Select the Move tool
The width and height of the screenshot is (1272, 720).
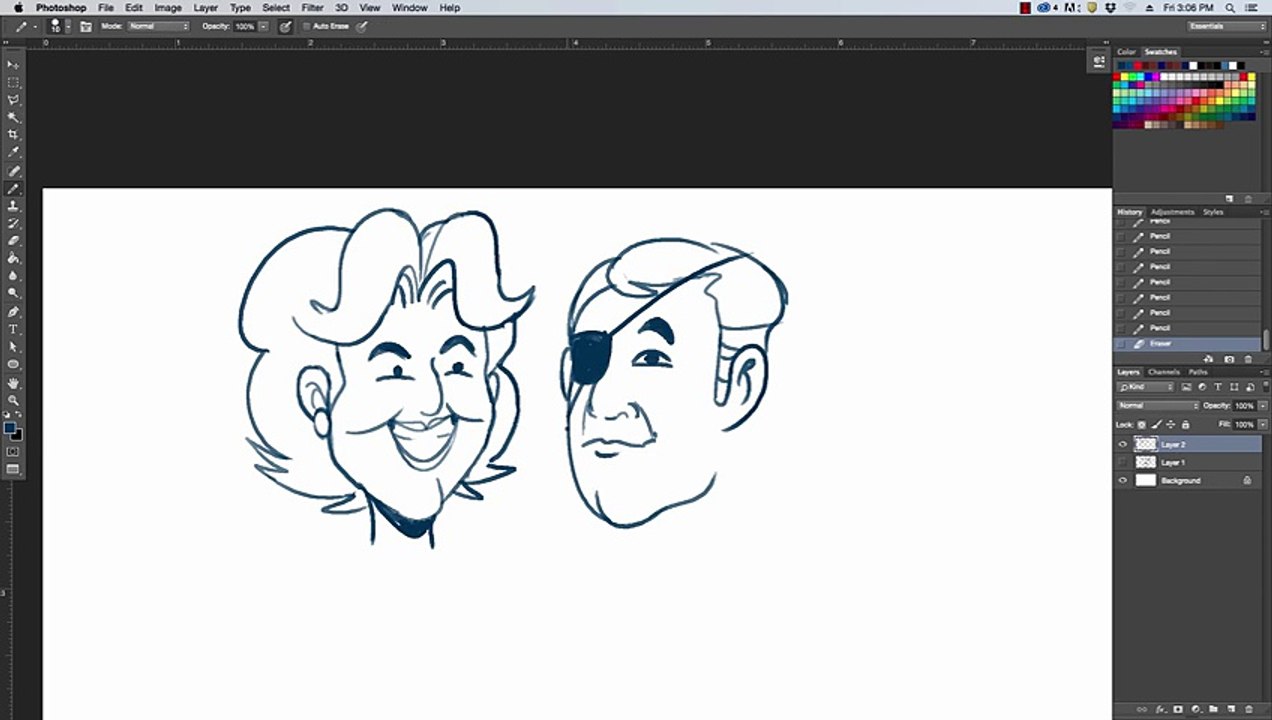coord(14,65)
